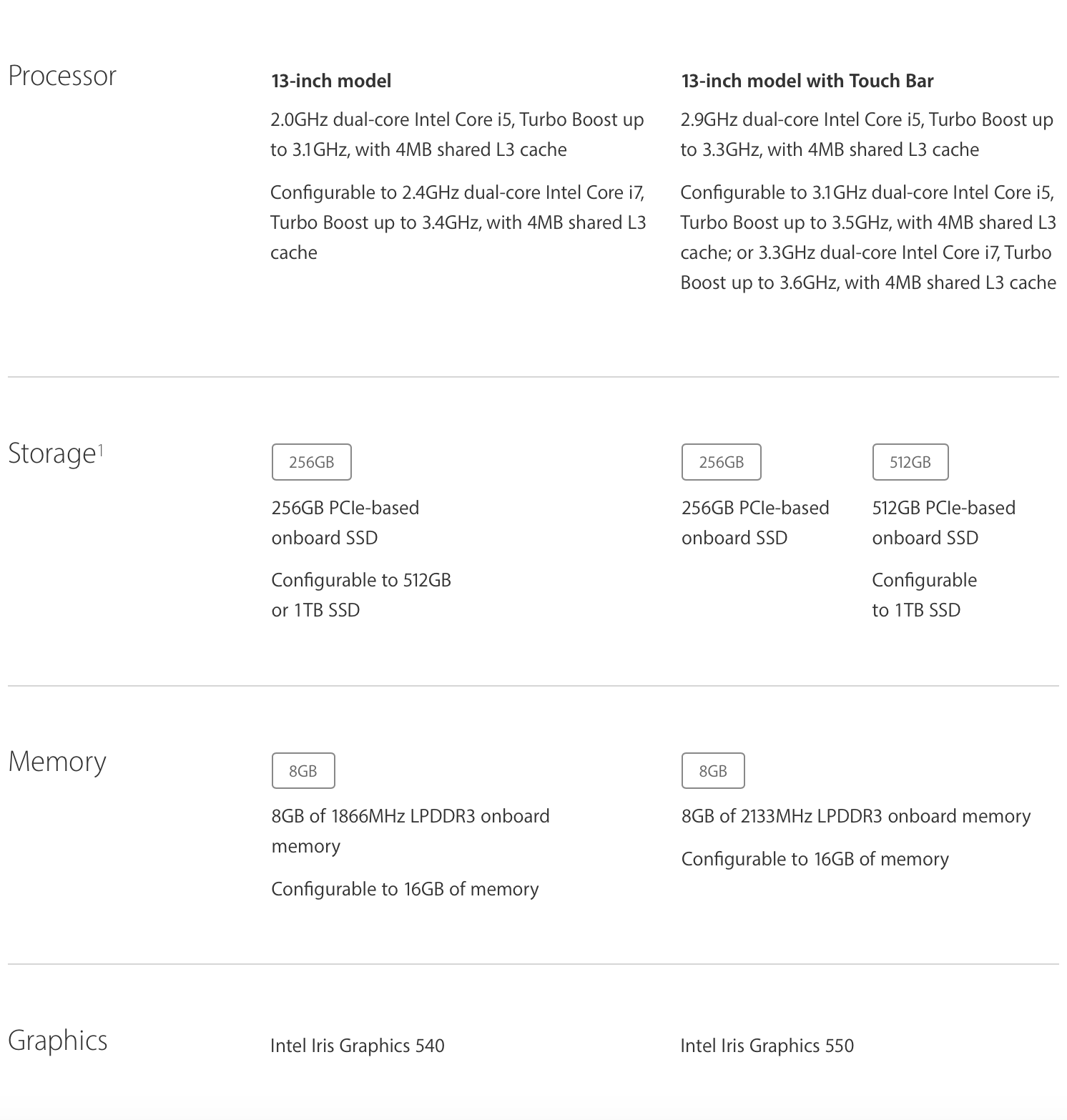This screenshot has width=1067, height=1120.
Task: Click the Memory section heading
Action: (57, 762)
